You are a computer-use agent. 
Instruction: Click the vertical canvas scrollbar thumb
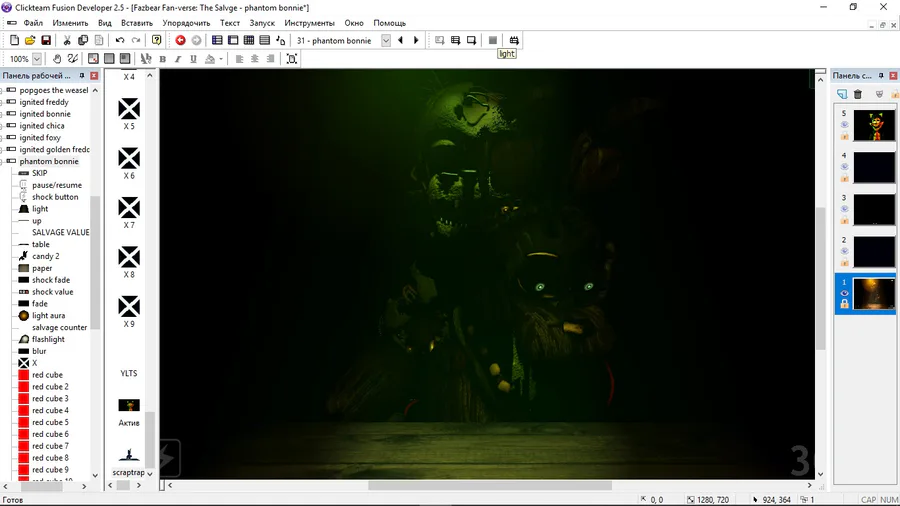click(820, 278)
